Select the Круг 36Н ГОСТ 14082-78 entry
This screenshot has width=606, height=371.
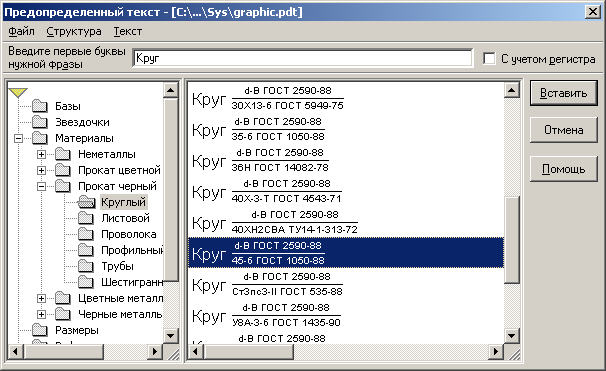(x=346, y=160)
